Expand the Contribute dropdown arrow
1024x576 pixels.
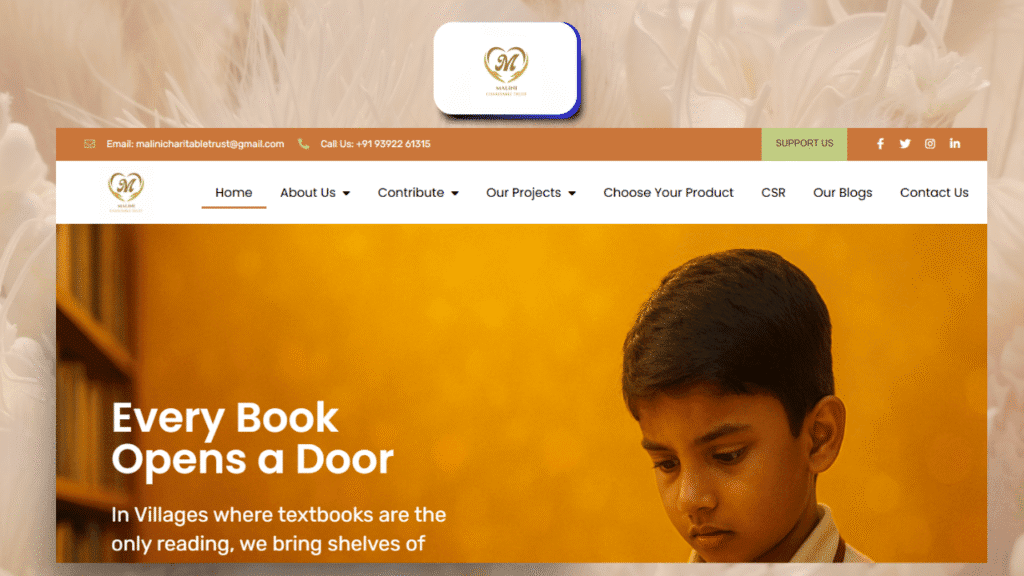pyautogui.click(x=455, y=193)
